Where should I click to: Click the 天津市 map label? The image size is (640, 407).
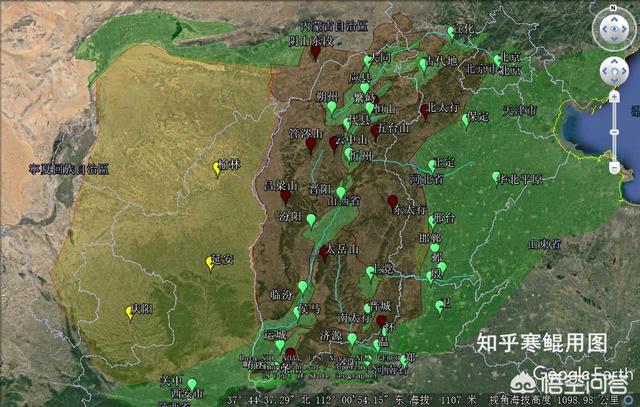[520, 110]
